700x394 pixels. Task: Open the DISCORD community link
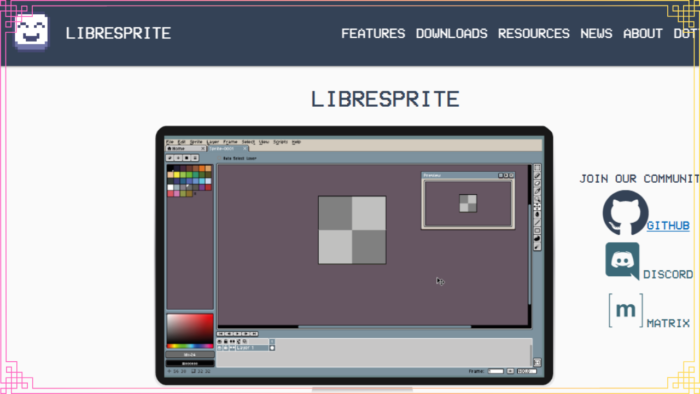pos(668,274)
